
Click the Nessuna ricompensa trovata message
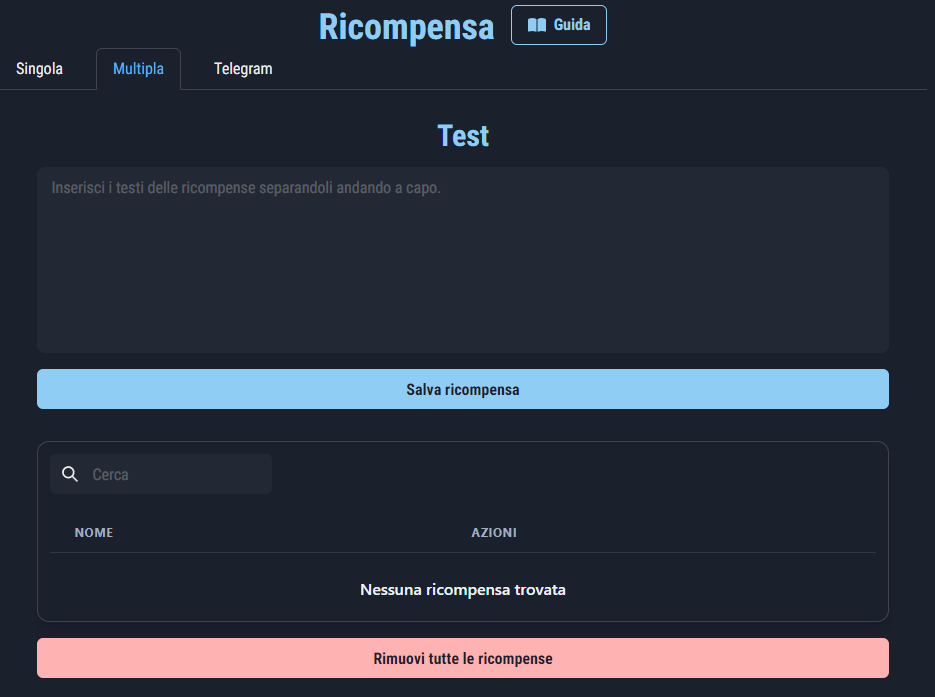pyautogui.click(x=463, y=590)
